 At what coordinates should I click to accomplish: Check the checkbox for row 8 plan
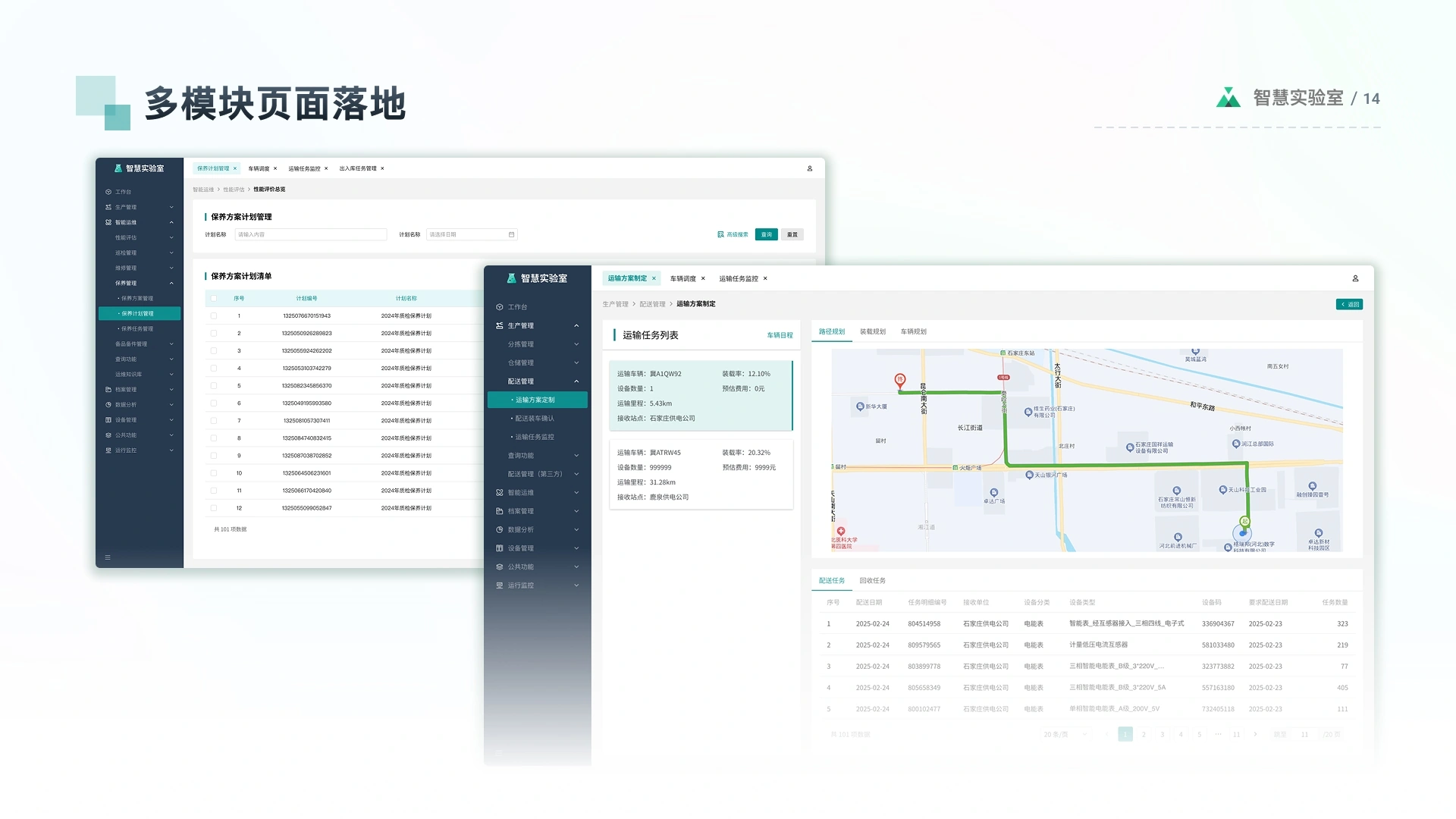214,438
